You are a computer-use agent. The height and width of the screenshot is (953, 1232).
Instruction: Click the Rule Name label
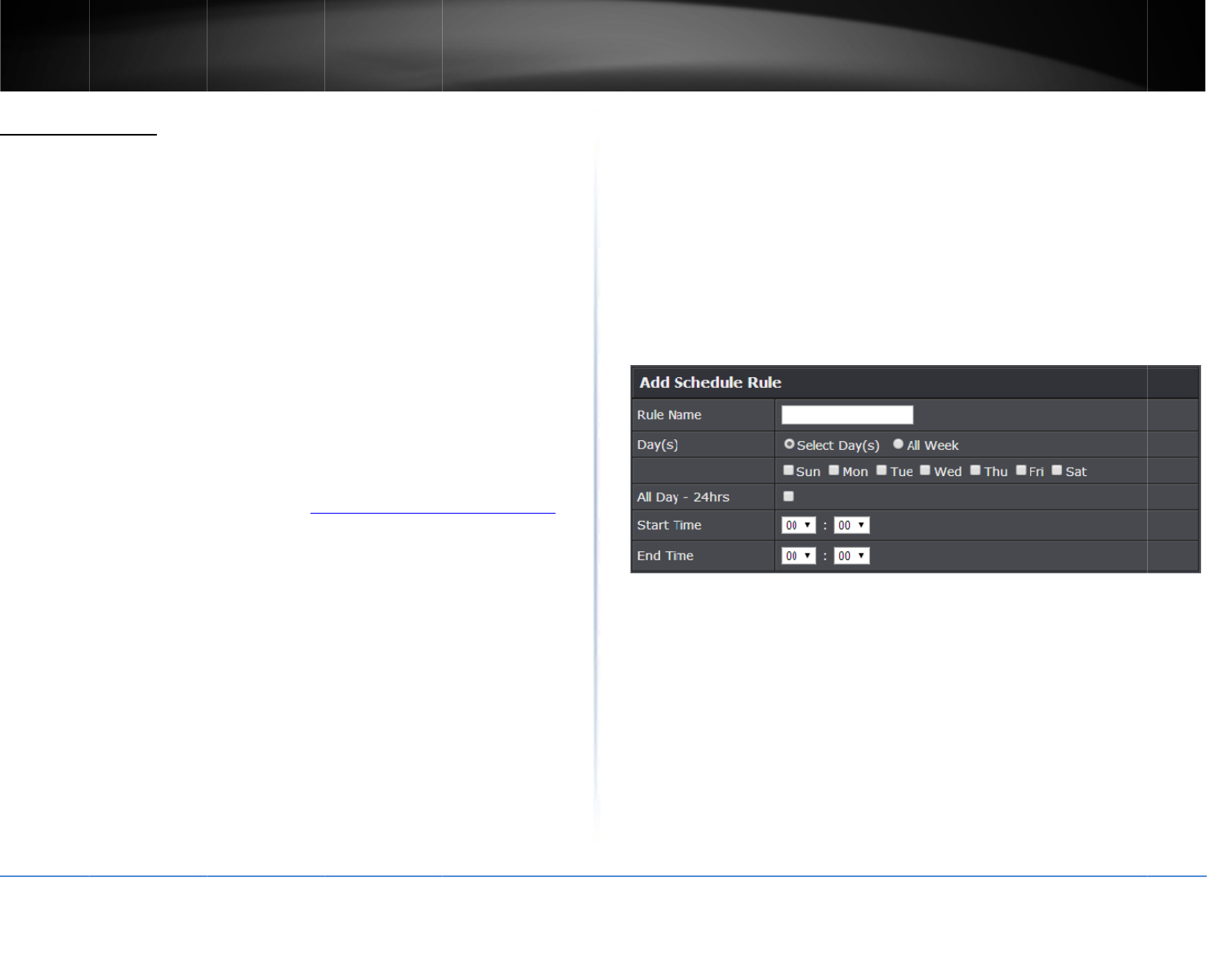pyautogui.click(x=669, y=415)
